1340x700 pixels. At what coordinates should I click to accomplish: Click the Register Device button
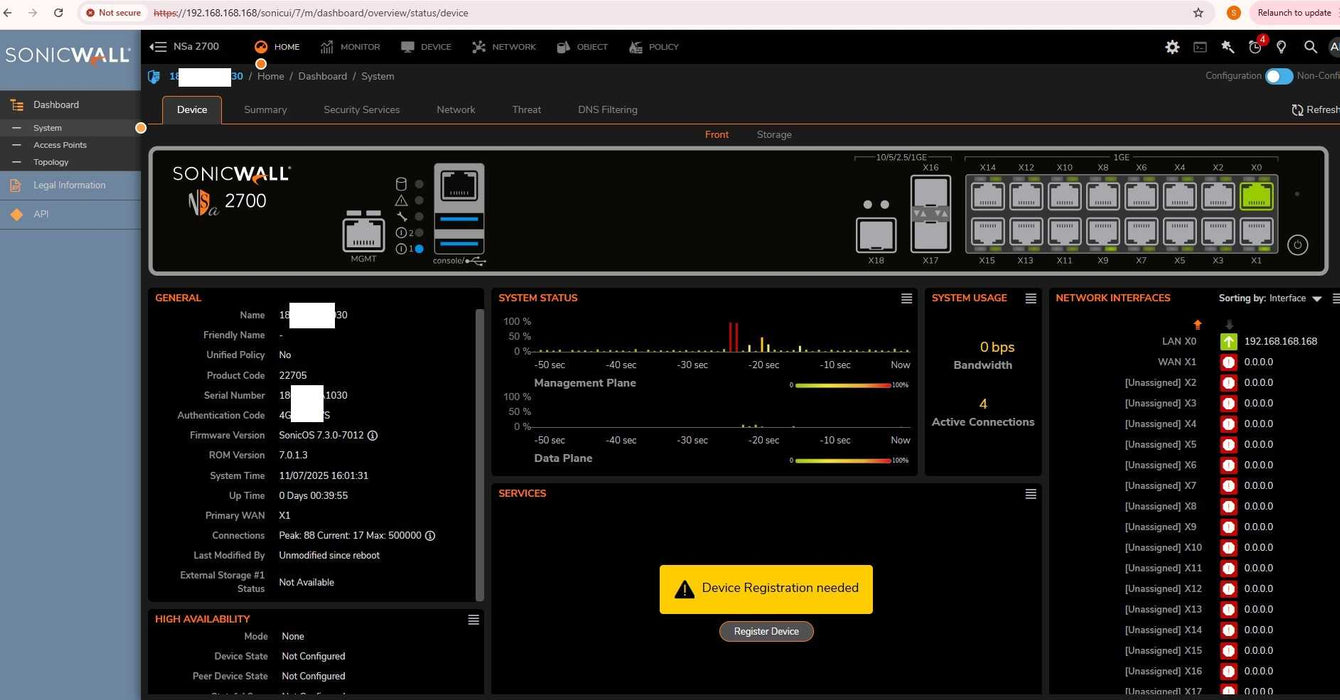click(x=766, y=632)
